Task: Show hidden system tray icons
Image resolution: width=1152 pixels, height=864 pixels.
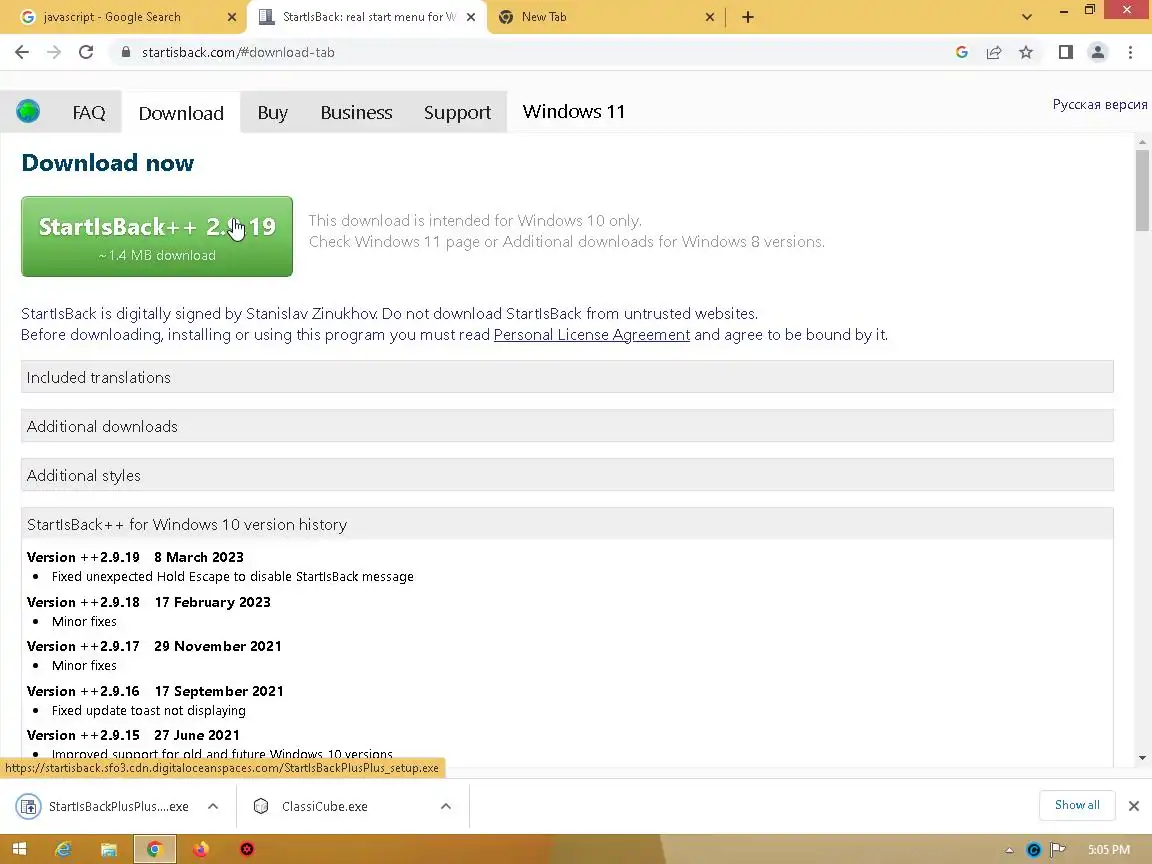Action: tap(1009, 850)
